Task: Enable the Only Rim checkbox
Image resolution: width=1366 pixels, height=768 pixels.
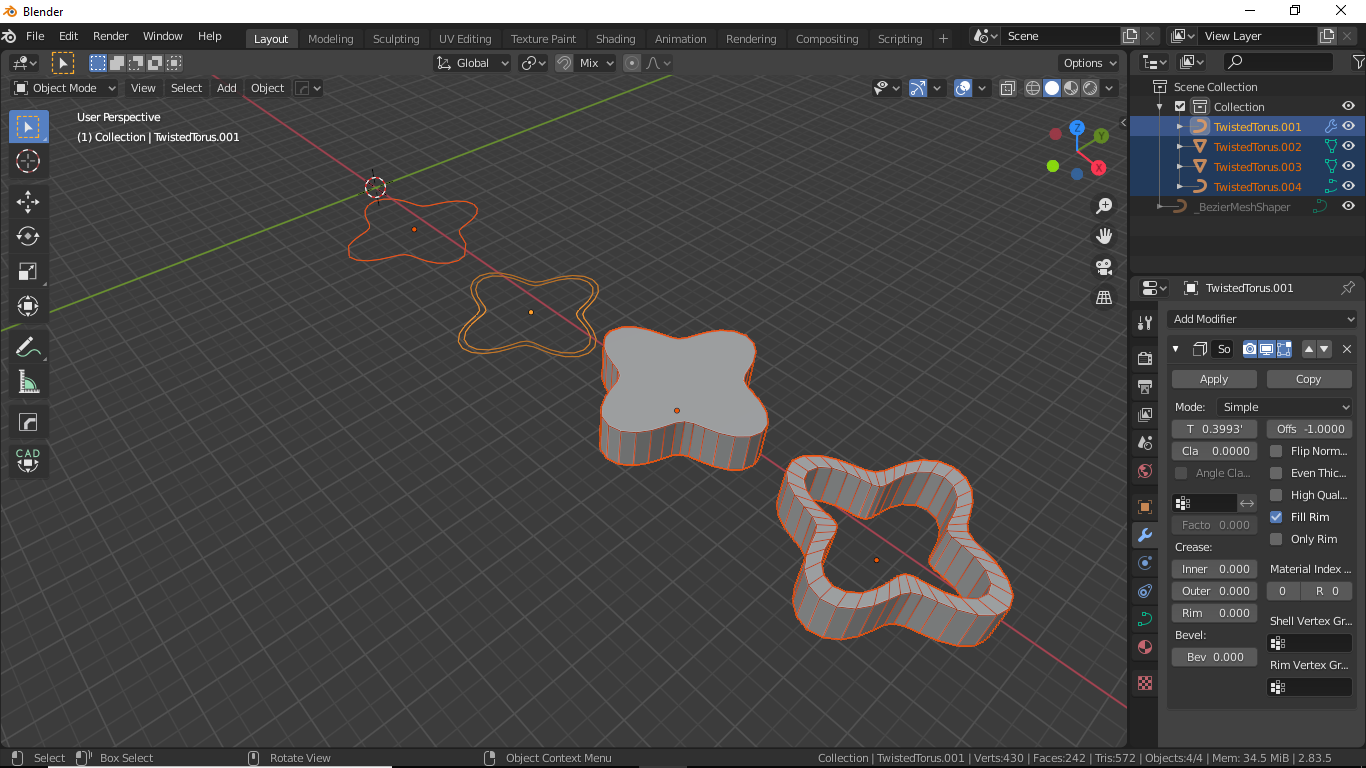Action: 1276,539
